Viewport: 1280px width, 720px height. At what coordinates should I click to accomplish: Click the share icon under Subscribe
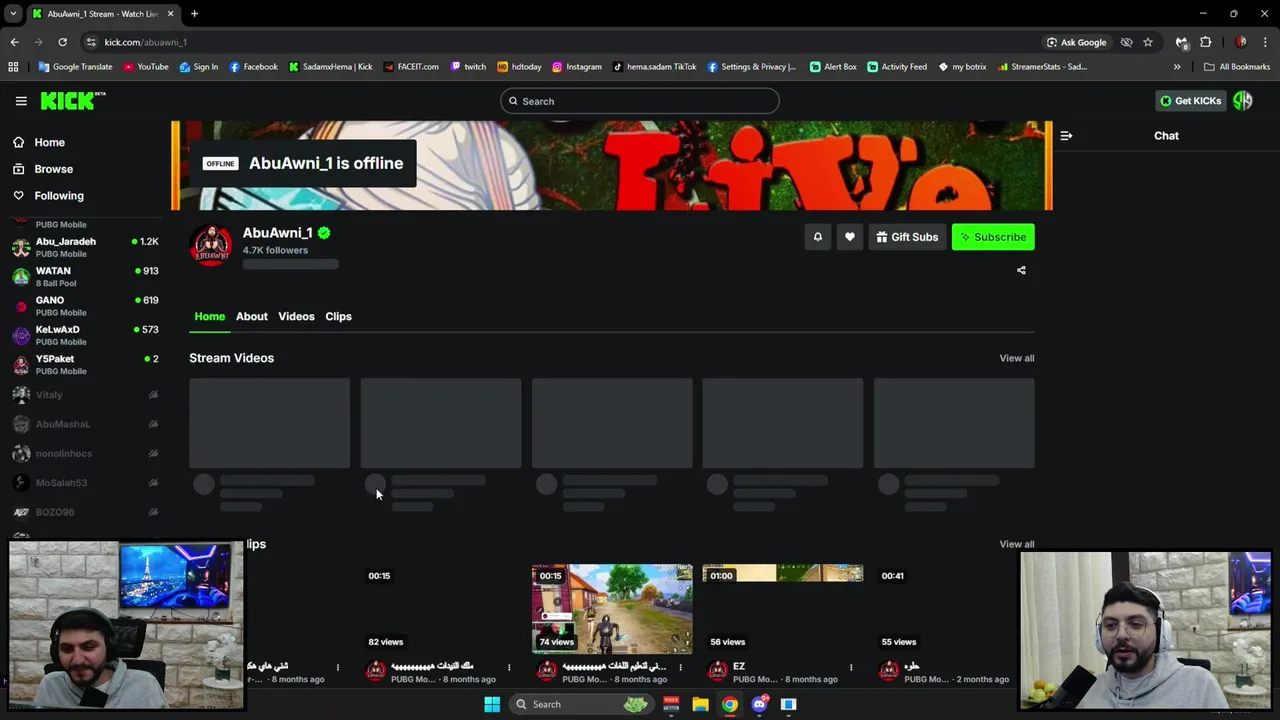click(1021, 270)
